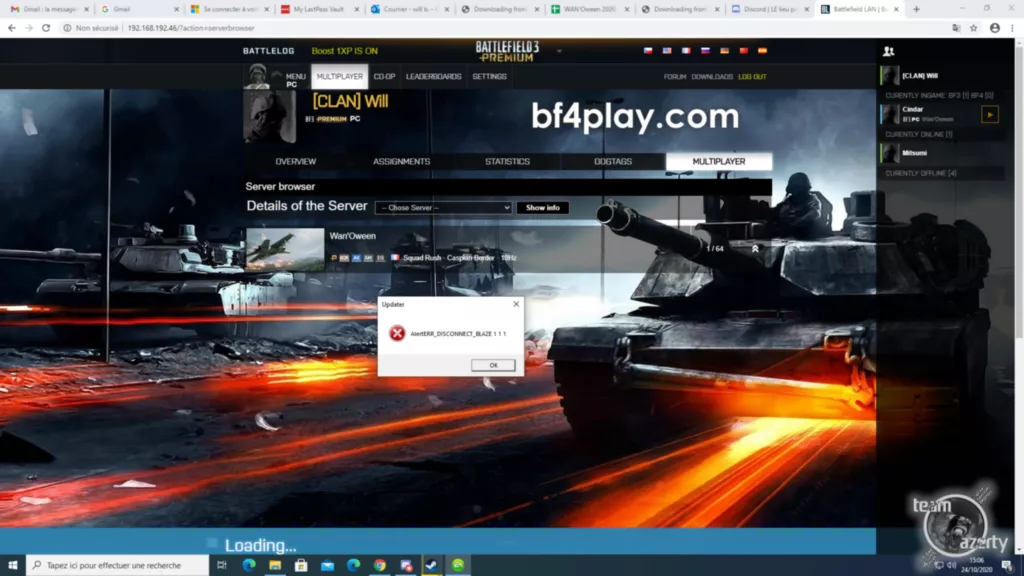Open Steam from the taskbar
The image size is (1024, 576).
click(x=432, y=565)
